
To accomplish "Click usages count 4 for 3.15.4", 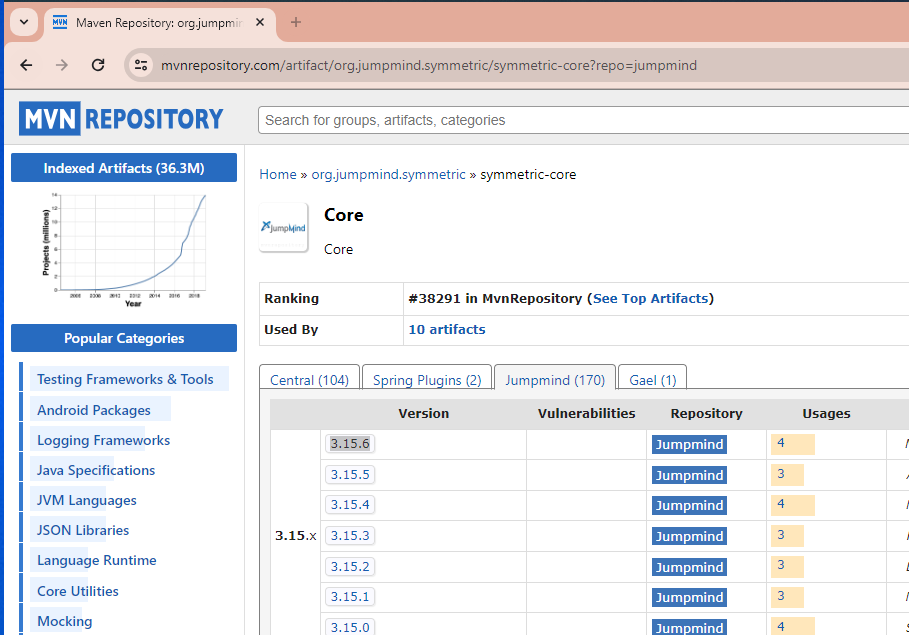I will pyautogui.click(x=781, y=504).
